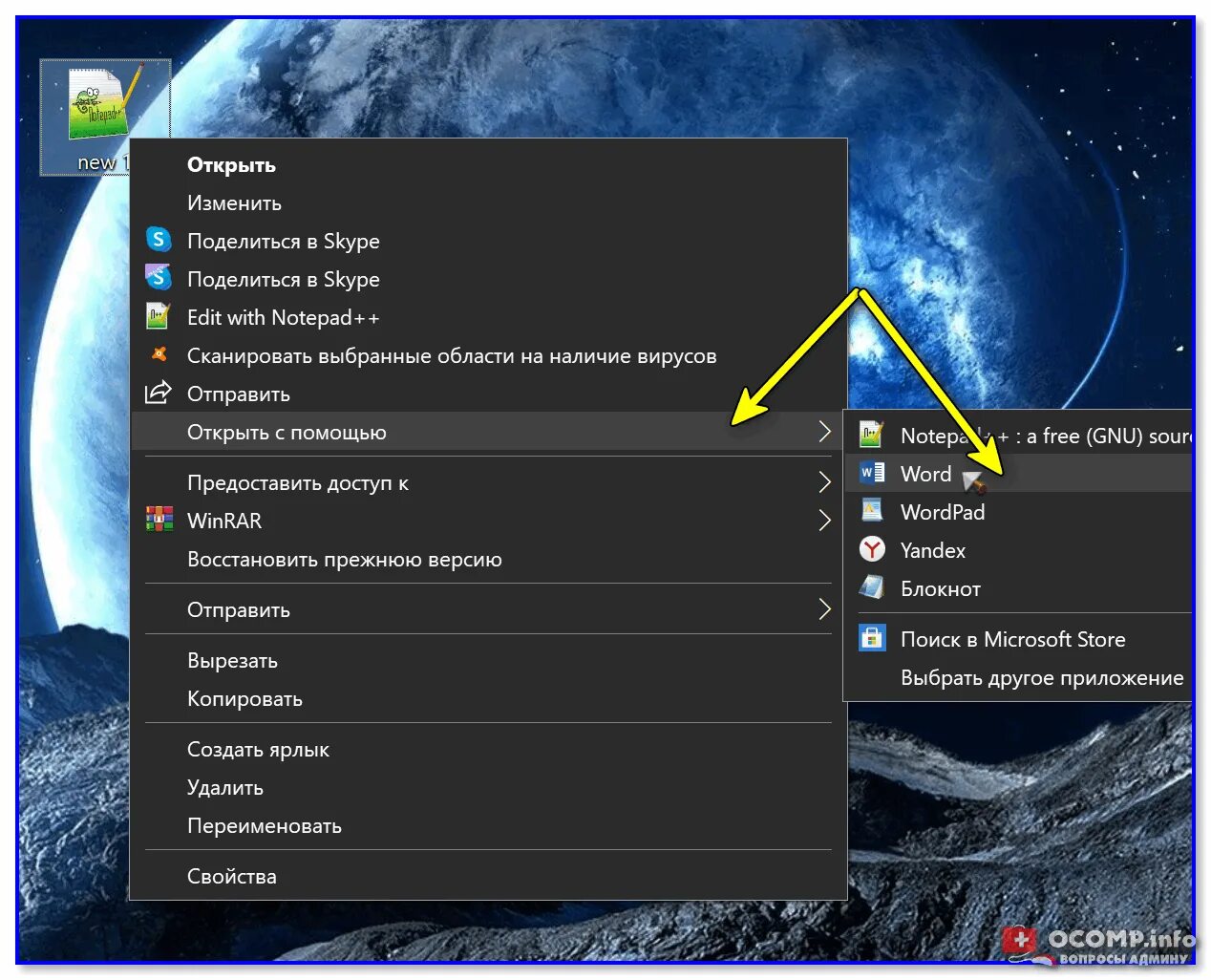
Task: Open file with Notepad++ from submenu
Action: 1018,436
